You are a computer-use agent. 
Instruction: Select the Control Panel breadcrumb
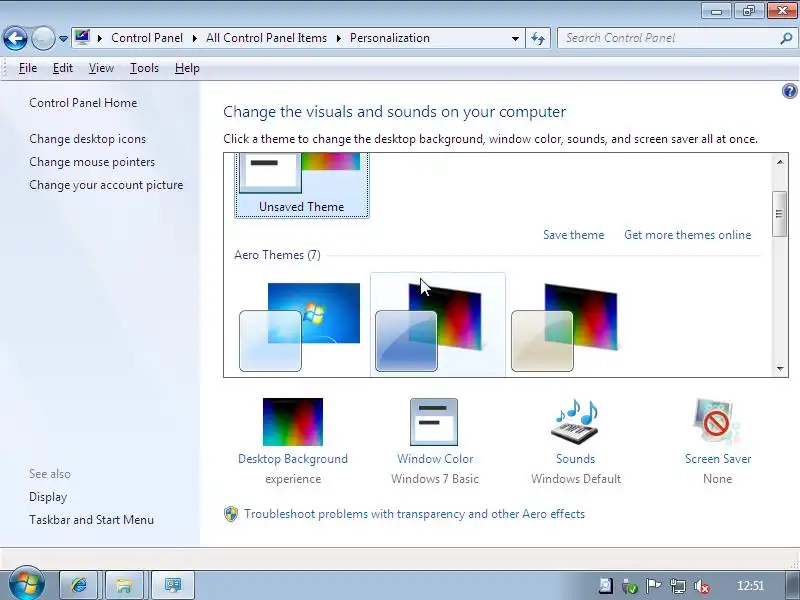[x=147, y=38]
